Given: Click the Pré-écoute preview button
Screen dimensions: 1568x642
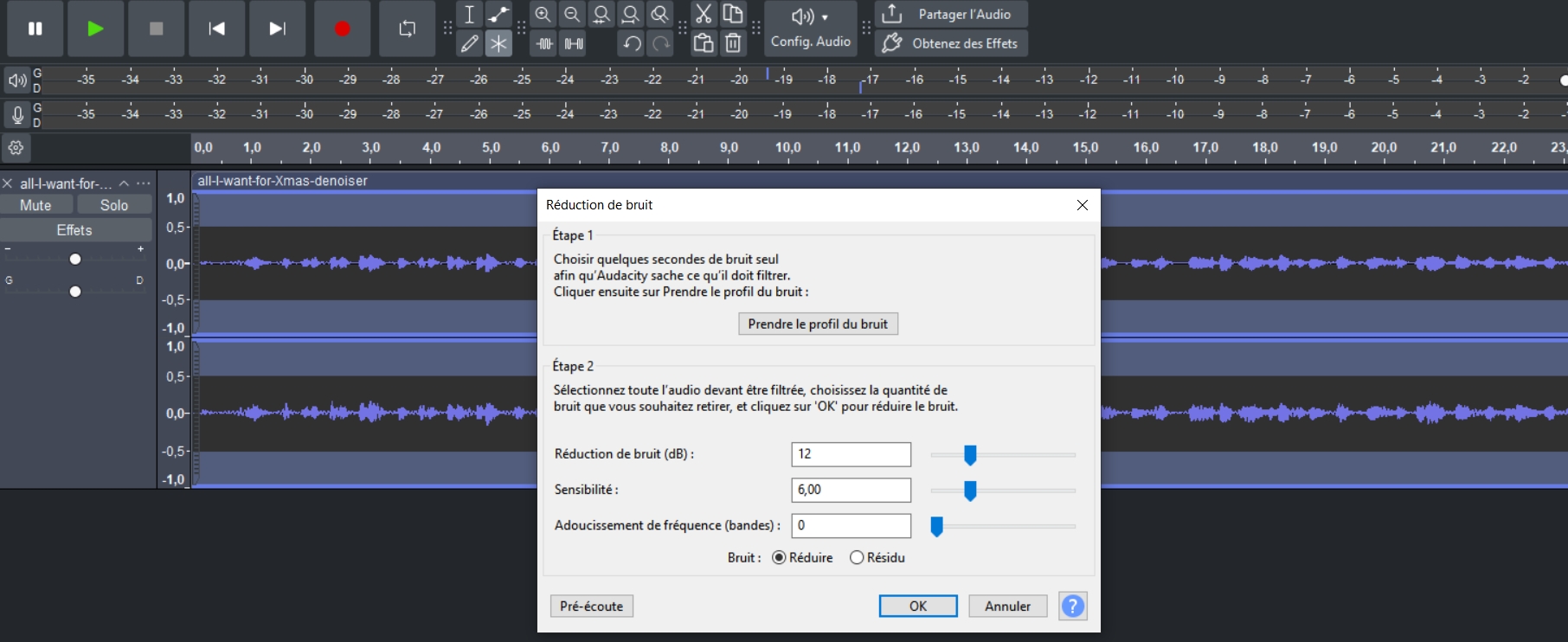Looking at the screenshot, I should [591, 606].
